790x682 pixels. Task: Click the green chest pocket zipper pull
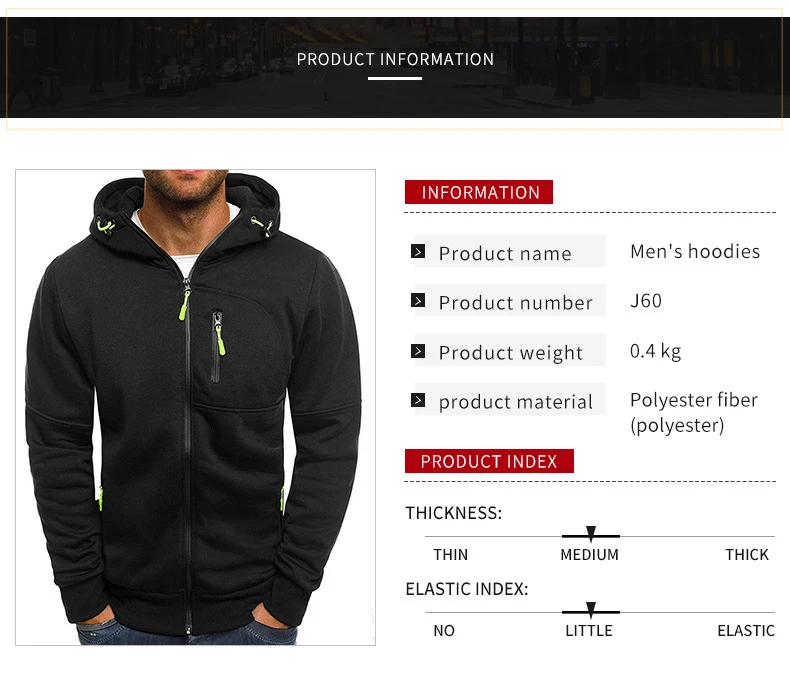[x=220, y=340]
